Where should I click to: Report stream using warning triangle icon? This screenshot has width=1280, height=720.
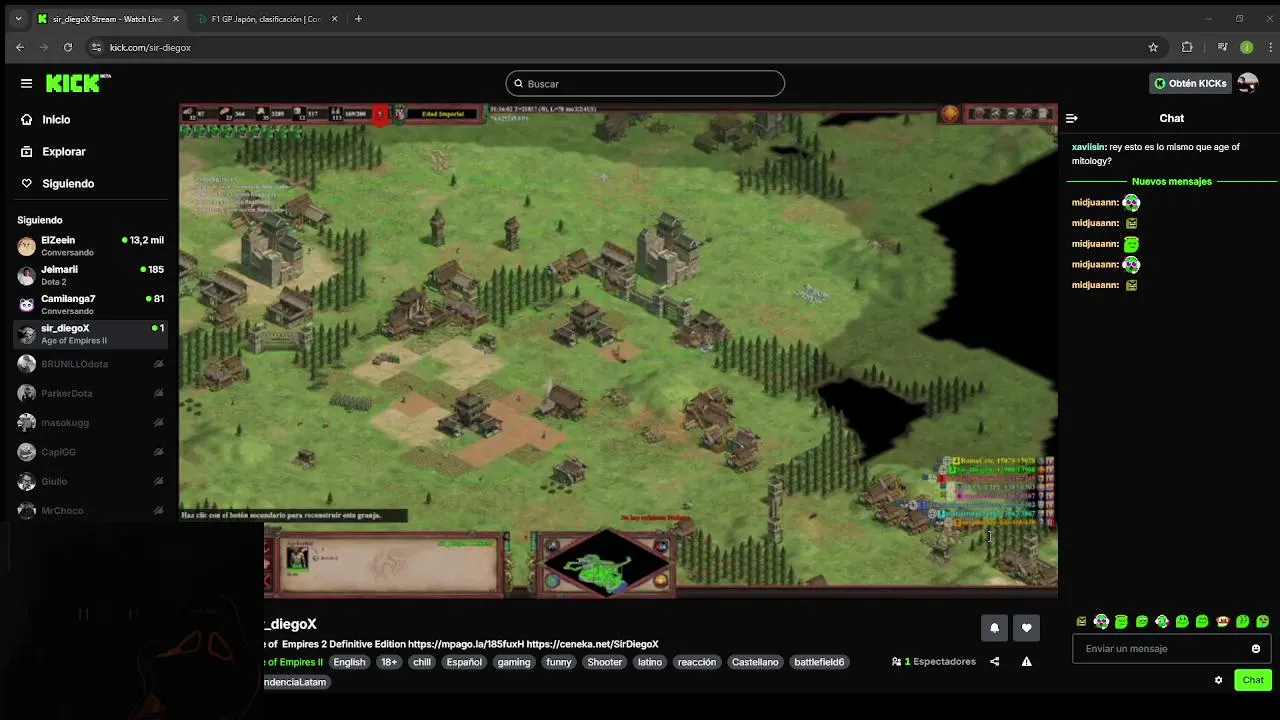tap(1026, 661)
